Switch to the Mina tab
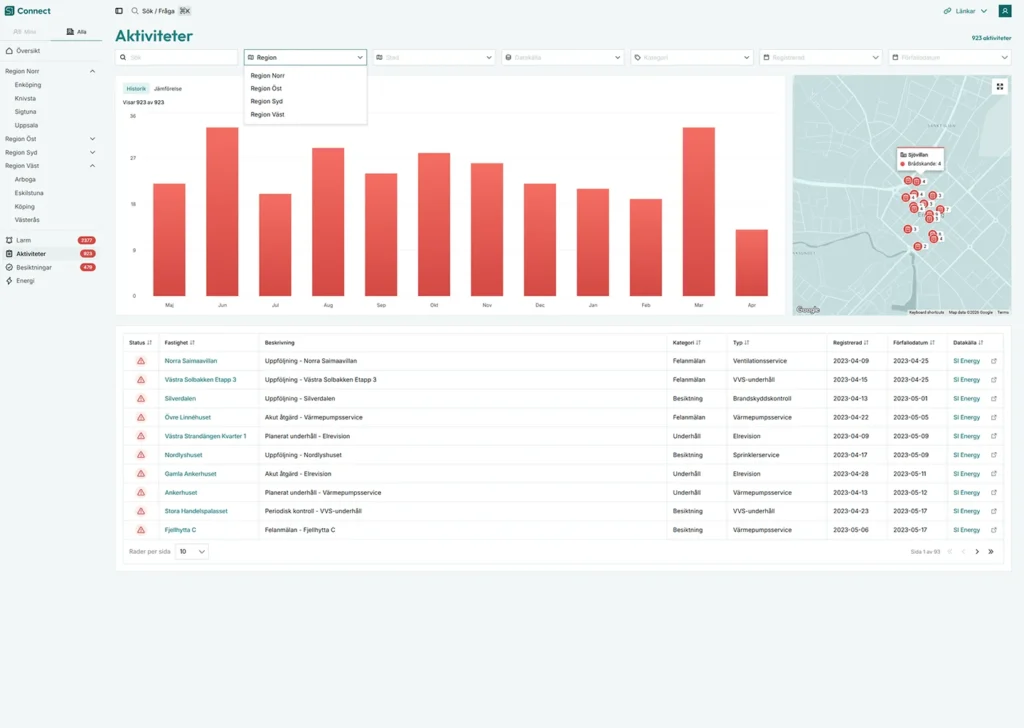This screenshot has height=728, width=1024. (25, 32)
